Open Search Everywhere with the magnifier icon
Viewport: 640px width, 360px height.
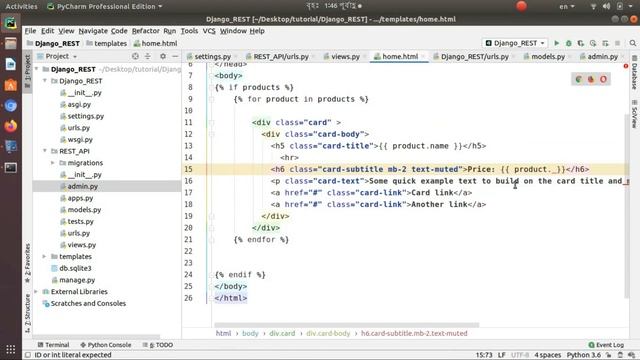pyautogui.click(x=633, y=43)
